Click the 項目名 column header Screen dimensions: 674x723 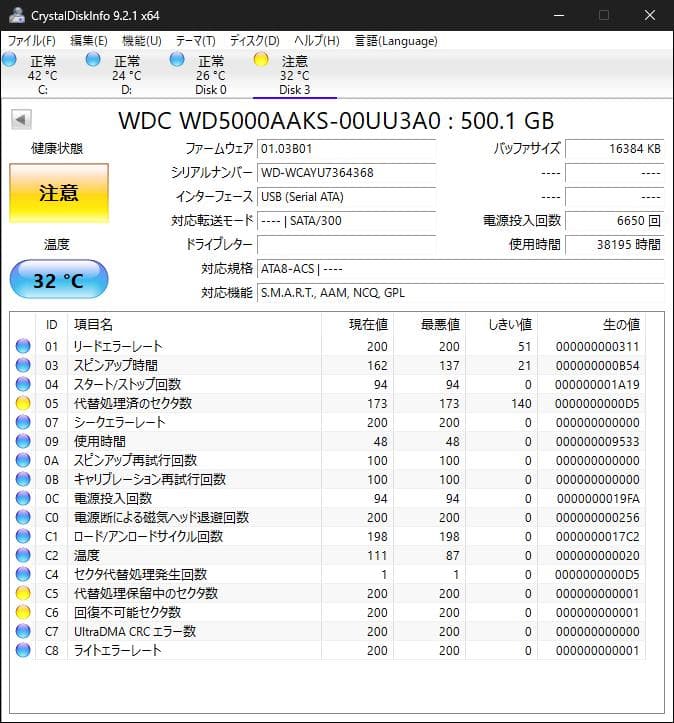pos(194,325)
